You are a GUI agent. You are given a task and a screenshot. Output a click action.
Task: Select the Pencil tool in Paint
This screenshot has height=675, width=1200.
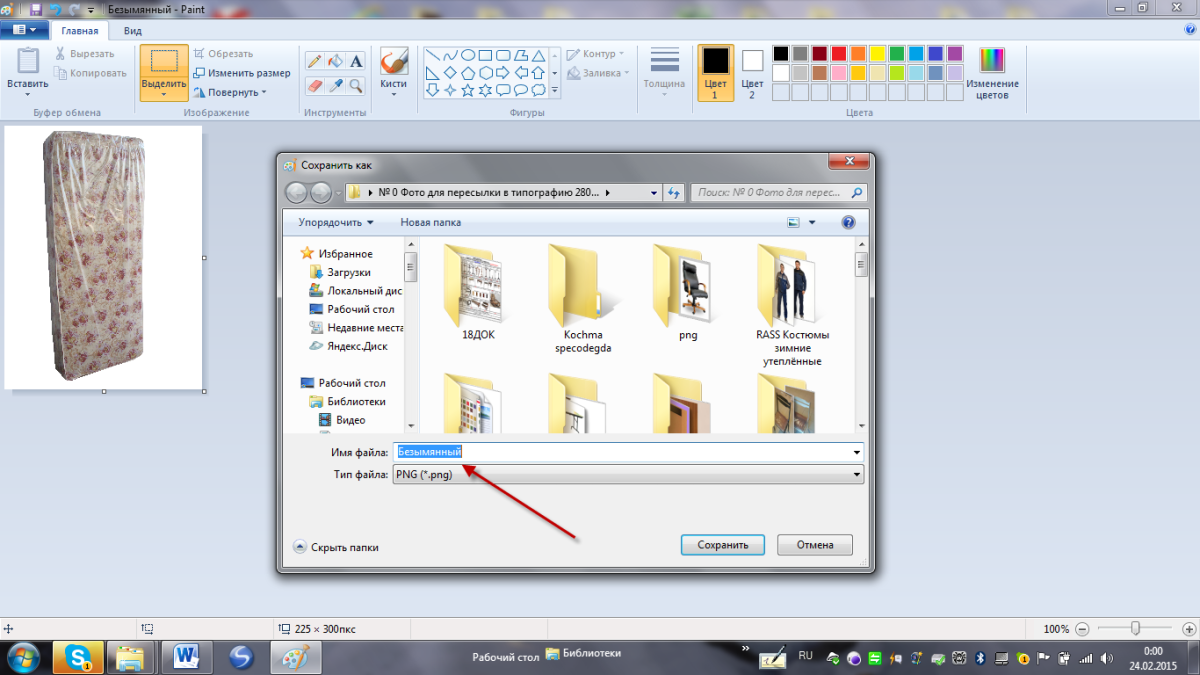314,62
